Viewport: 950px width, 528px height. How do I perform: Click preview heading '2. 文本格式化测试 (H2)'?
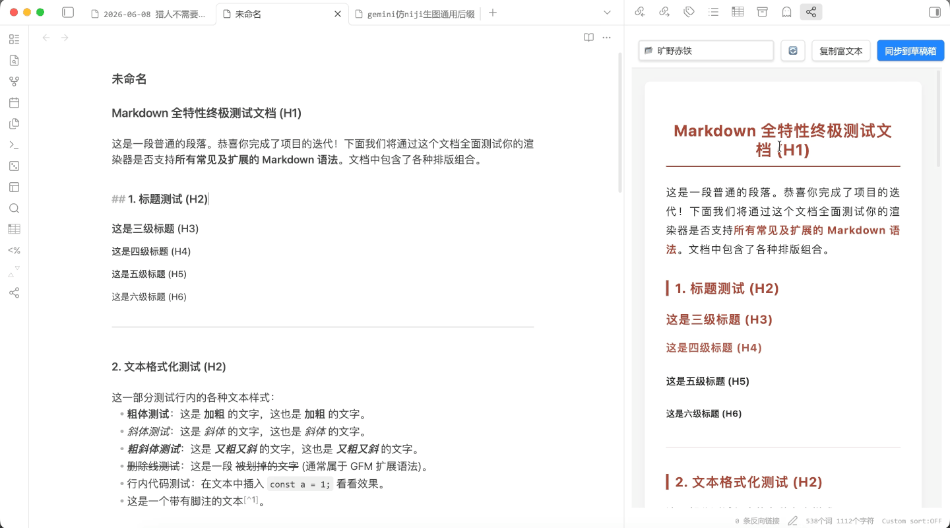[748, 482]
